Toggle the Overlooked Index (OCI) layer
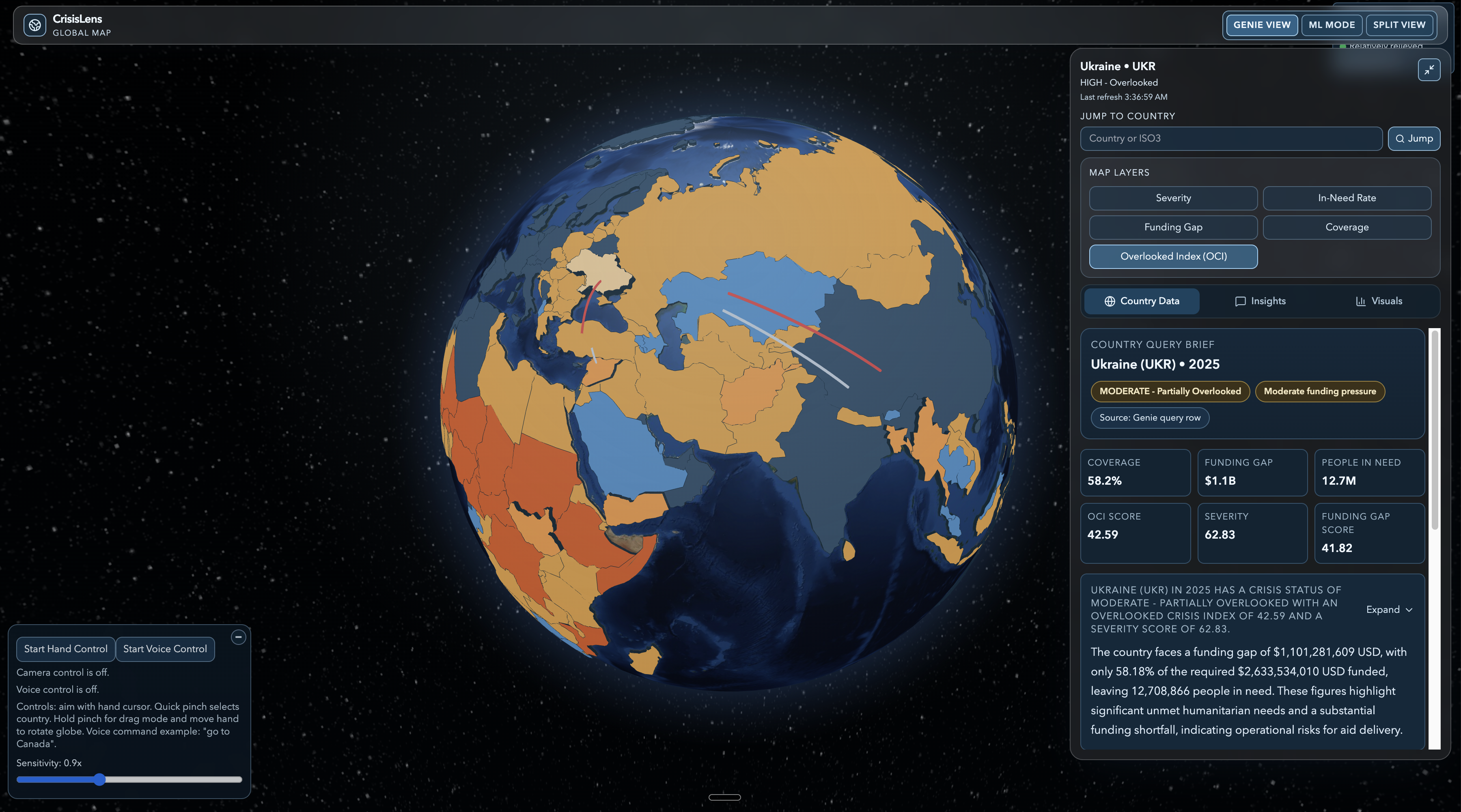This screenshot has width=1461, height=812. (1173, 256)
